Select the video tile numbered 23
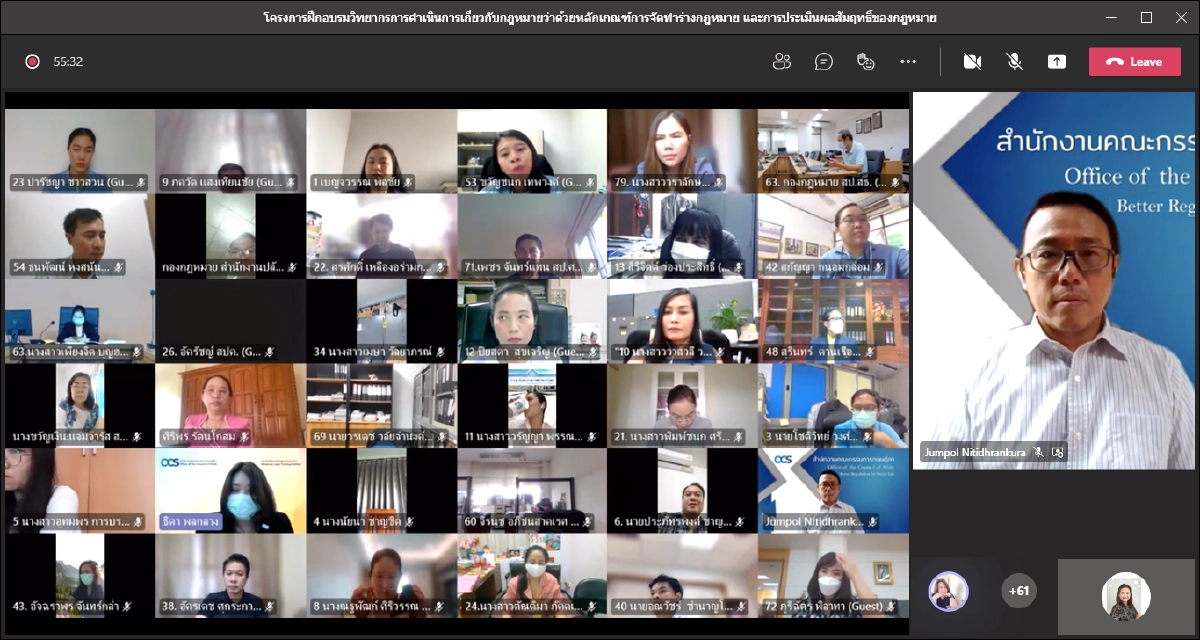 80,150
